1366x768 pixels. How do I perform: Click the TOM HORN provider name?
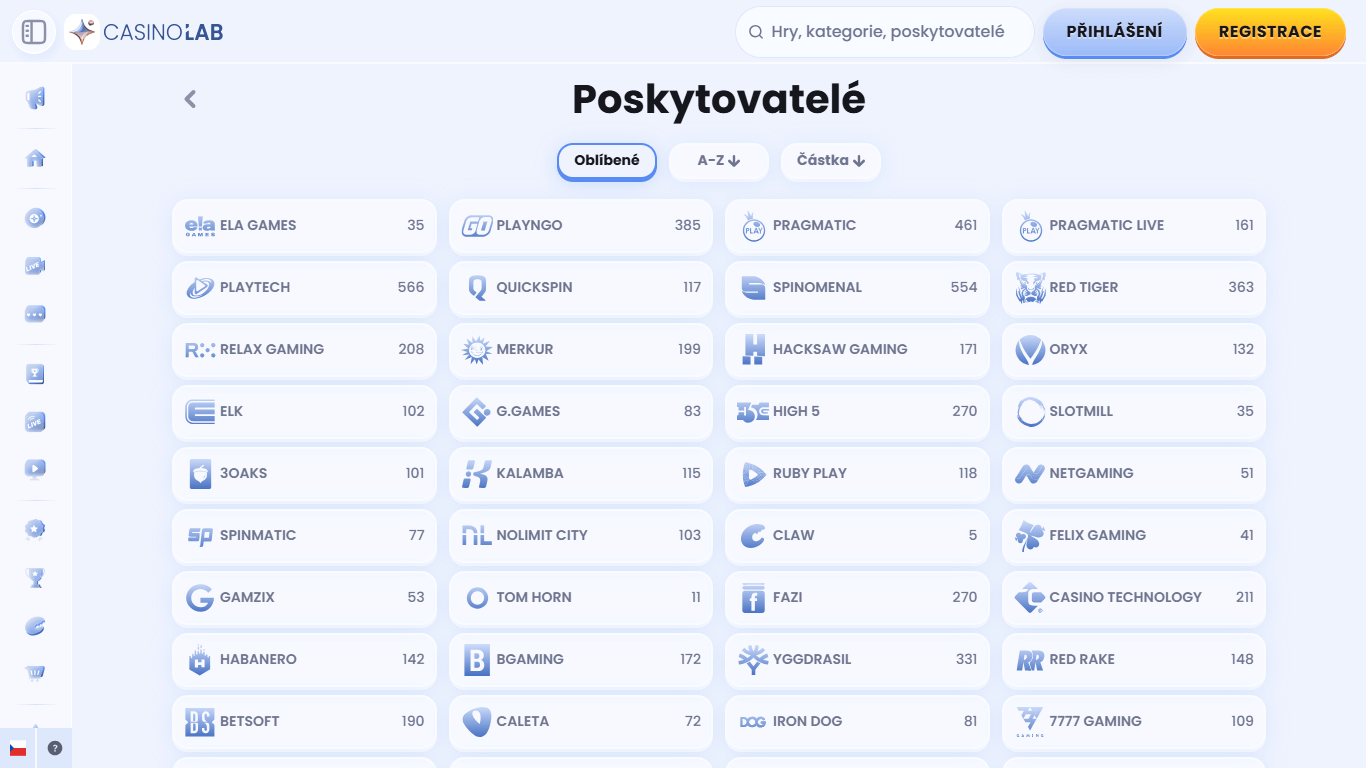(534, 597)
